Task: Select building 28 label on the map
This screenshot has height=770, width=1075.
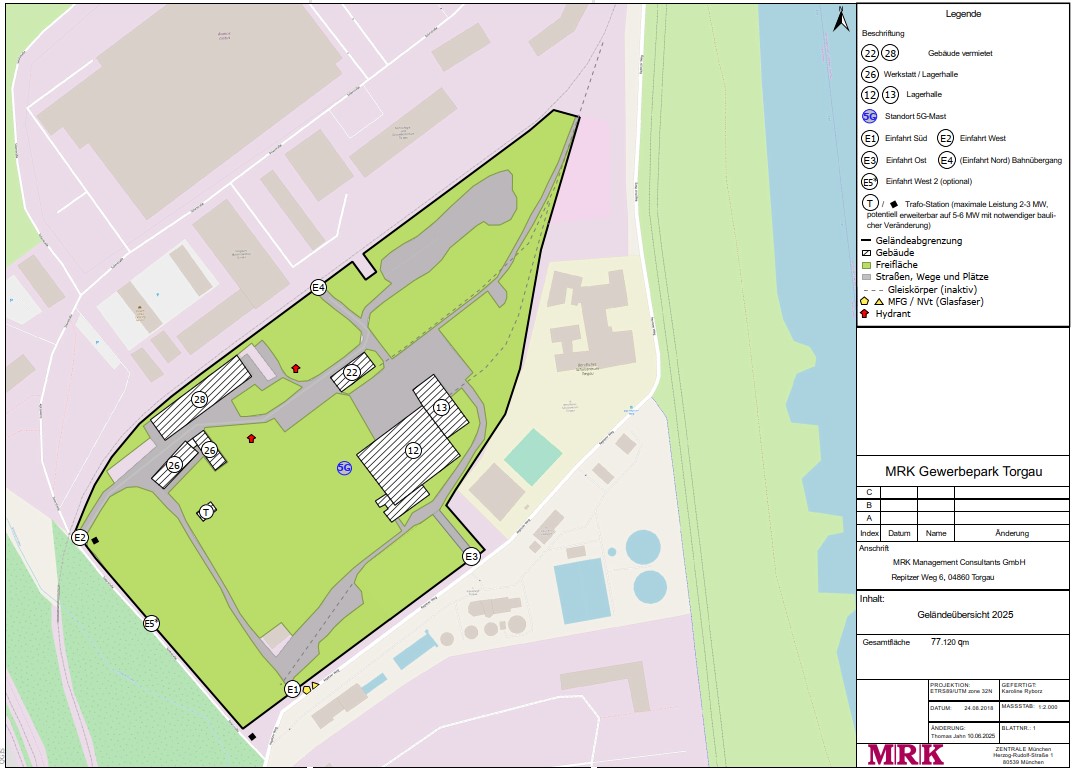Action: click(200, 399)
